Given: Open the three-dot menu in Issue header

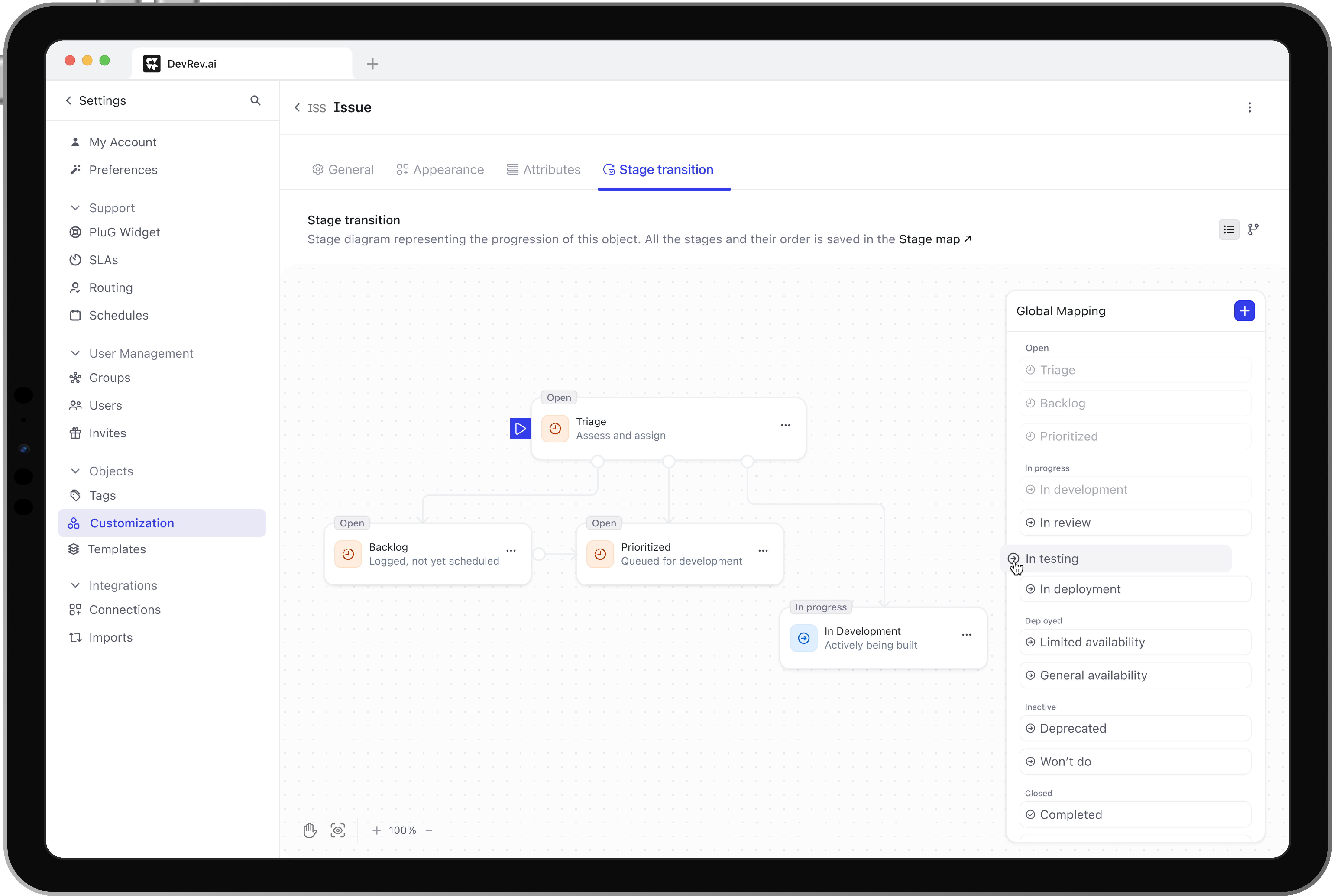Looking at the screenshot, I should coord(1250,107).
